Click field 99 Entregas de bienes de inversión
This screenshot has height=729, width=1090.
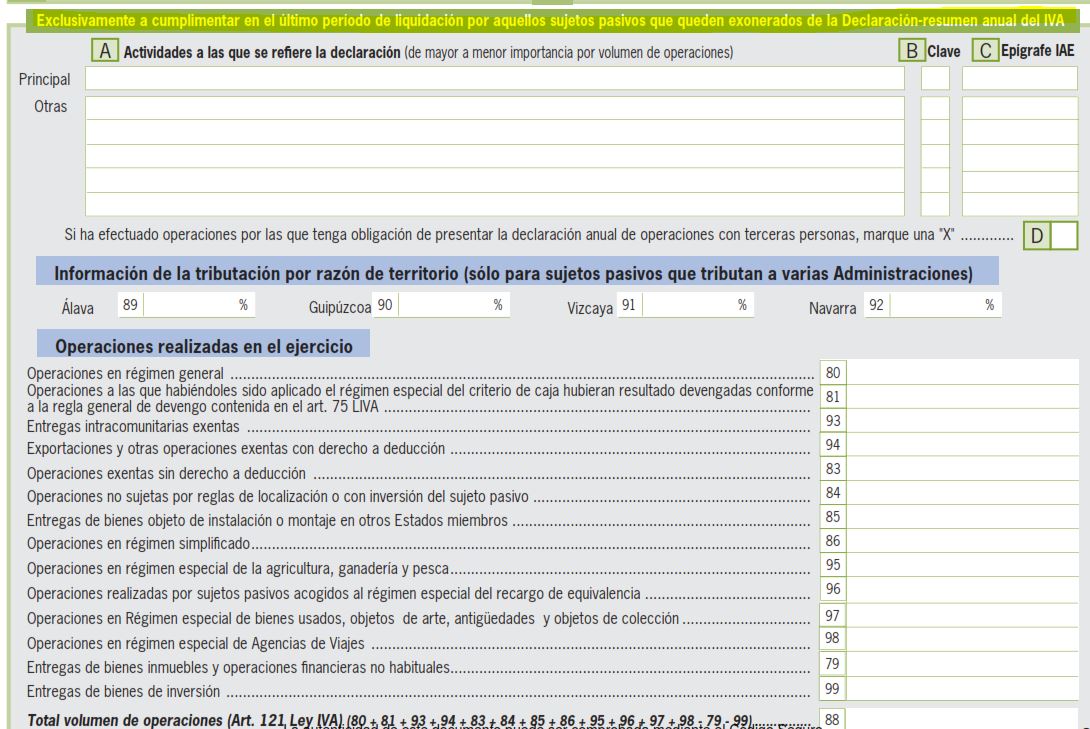962,689
